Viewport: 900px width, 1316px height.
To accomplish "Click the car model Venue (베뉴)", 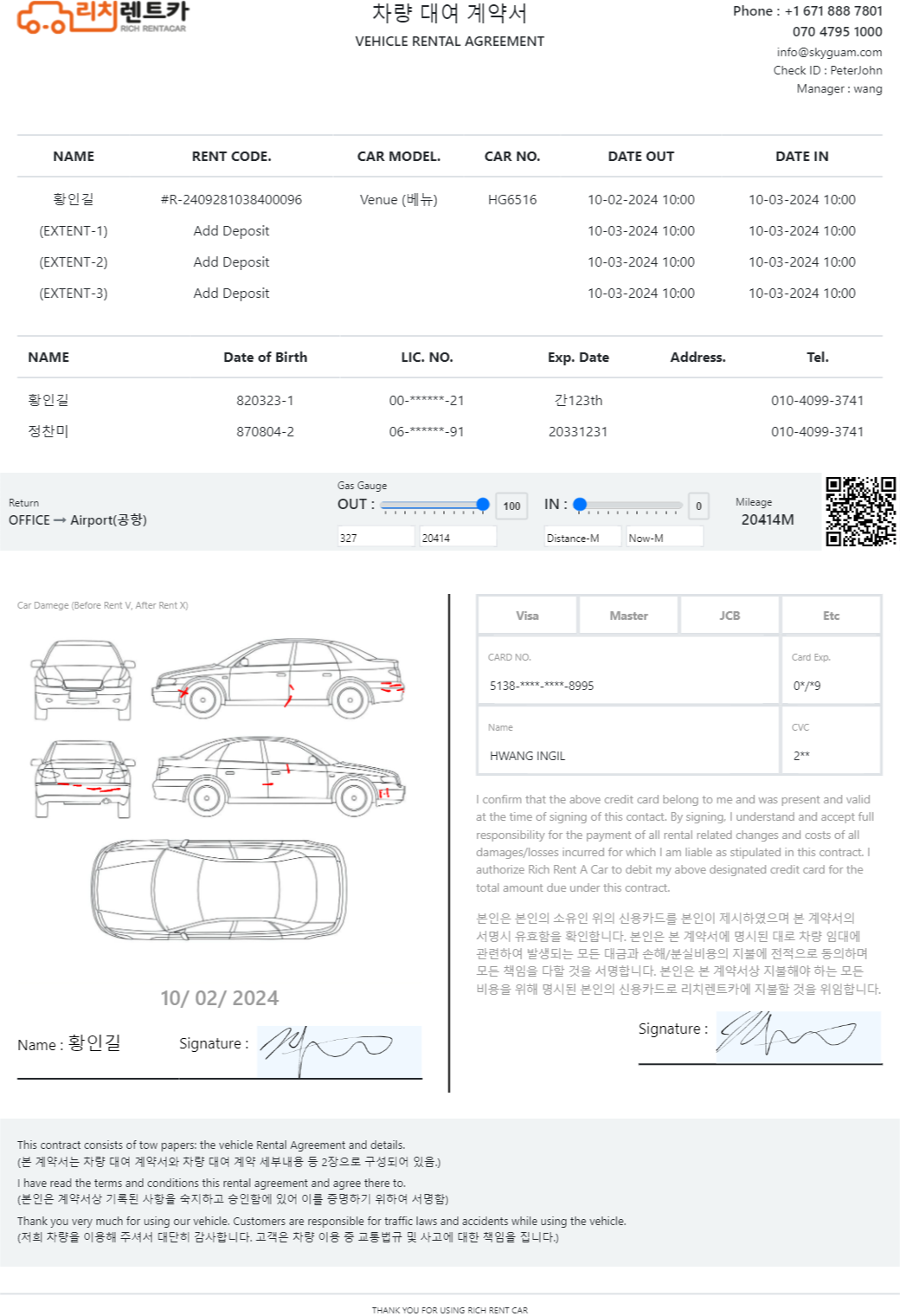I will coord(399,200).
